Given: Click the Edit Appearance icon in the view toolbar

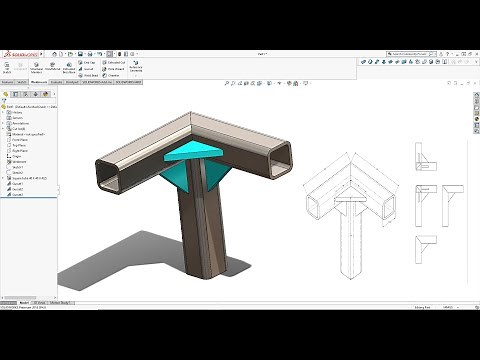Looking at the screenshot, I should (x=289, y=83).
